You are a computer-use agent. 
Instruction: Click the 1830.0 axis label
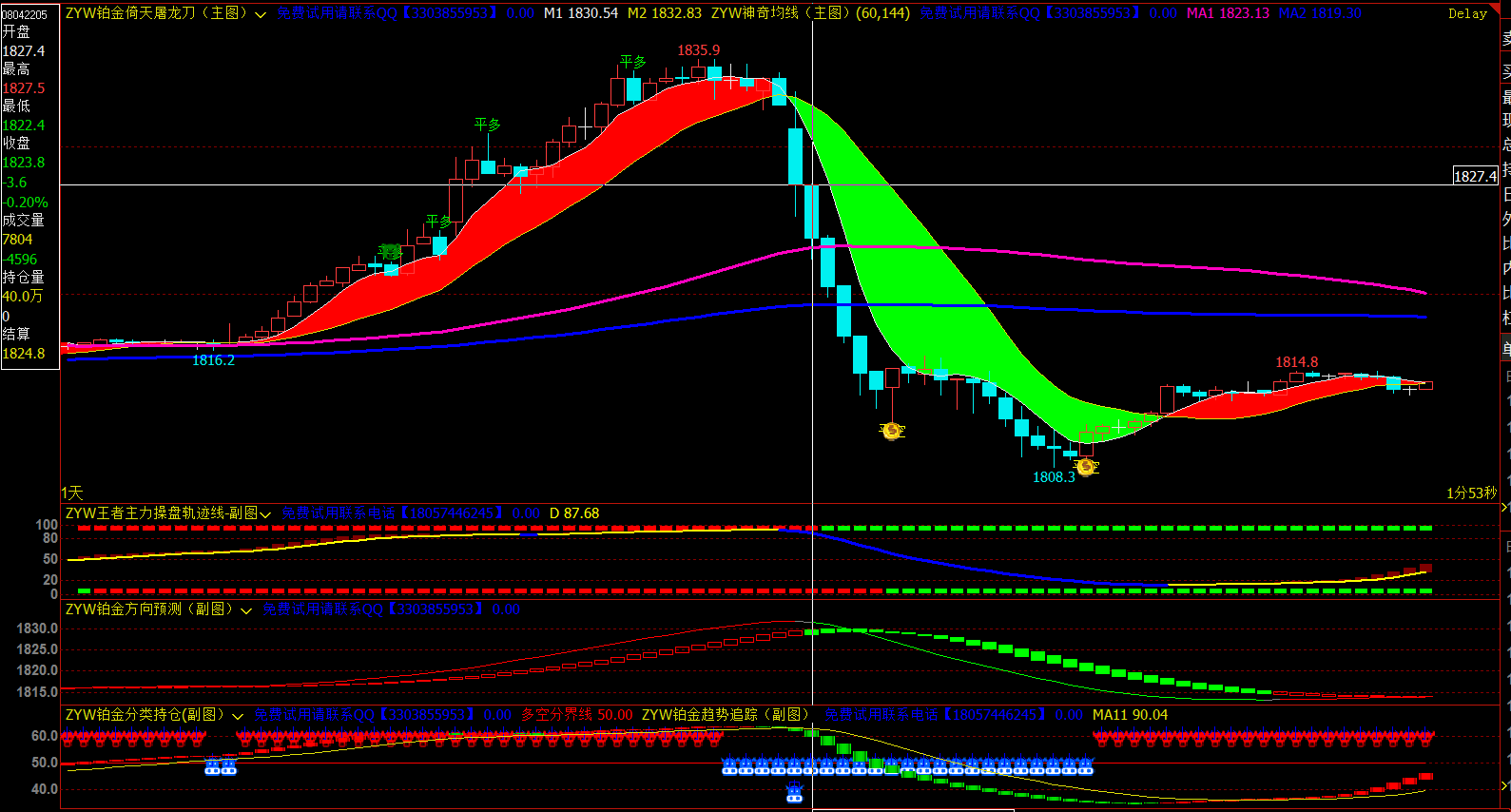[37, 628]
